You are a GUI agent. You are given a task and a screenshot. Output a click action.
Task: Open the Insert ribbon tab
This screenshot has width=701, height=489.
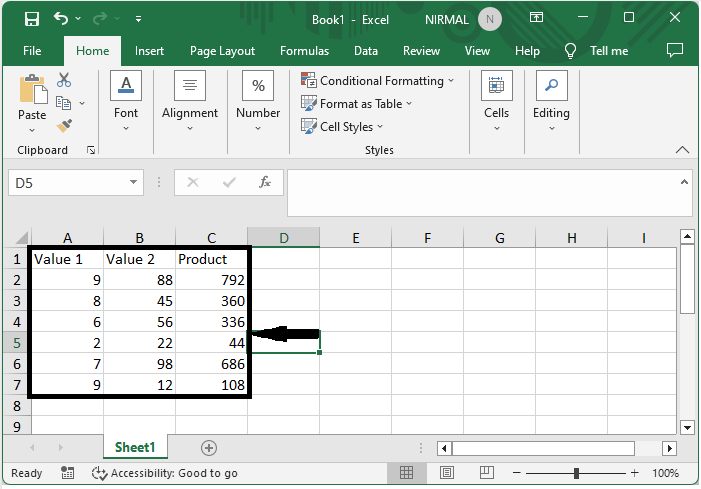(x=149, y=51)
